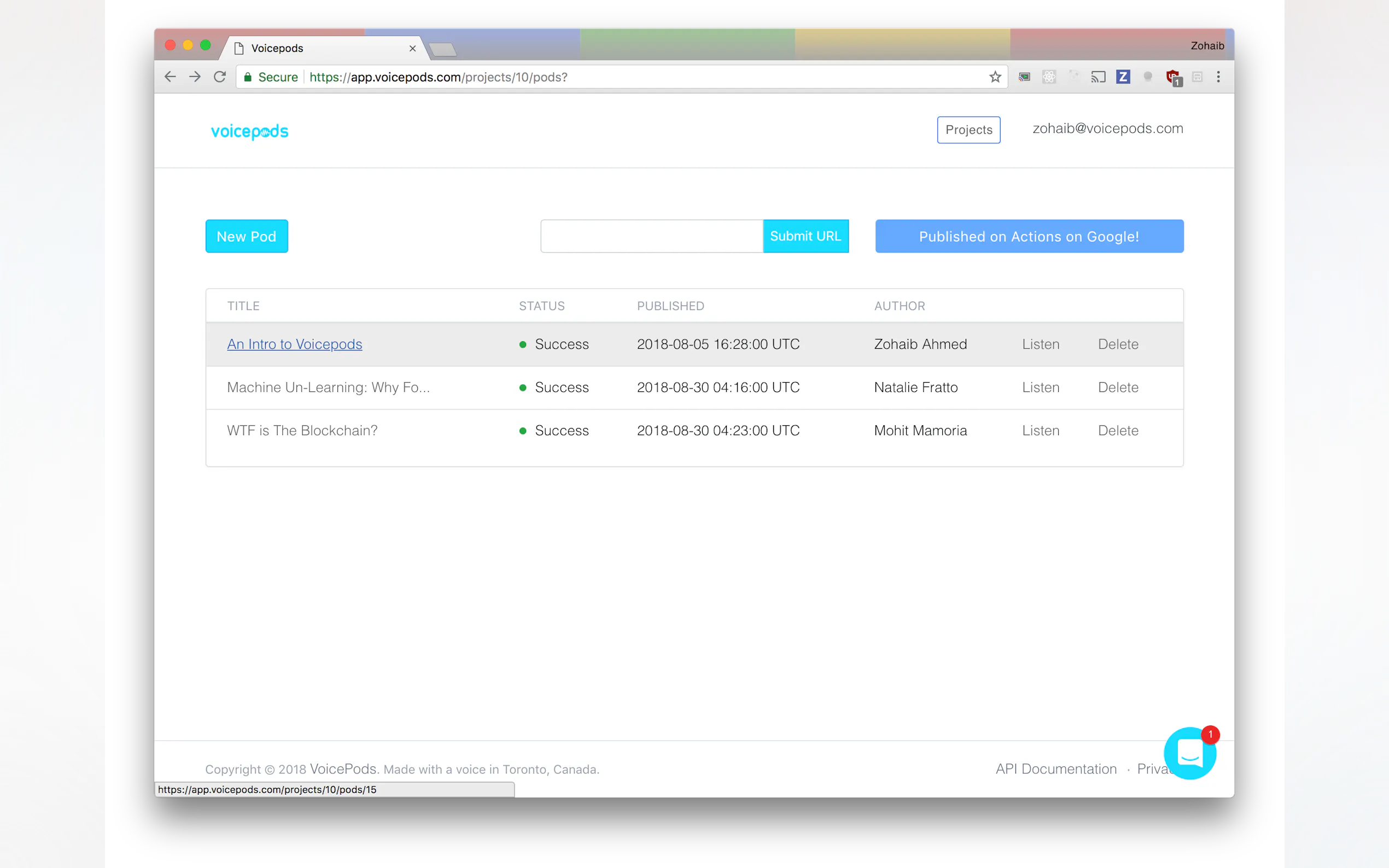Open An Intro to Voicepods link
The image size is (1389, 868).
[295, 344]
